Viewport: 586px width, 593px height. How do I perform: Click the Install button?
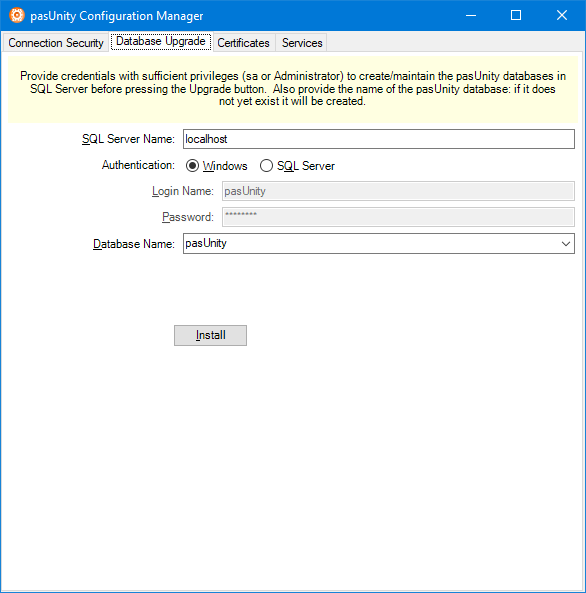tap(210, 335)
